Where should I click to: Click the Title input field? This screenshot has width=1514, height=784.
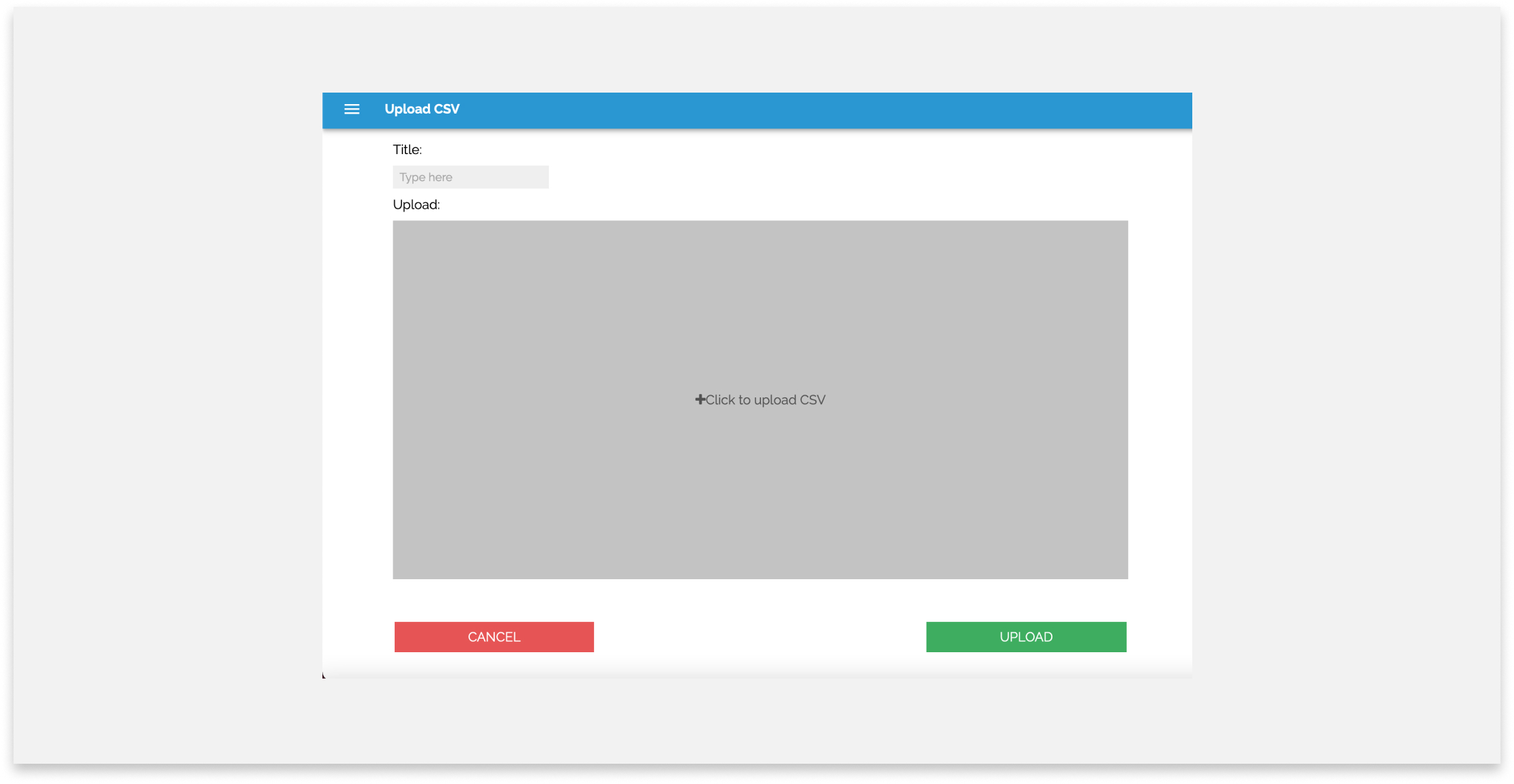(x=470, y=177)
